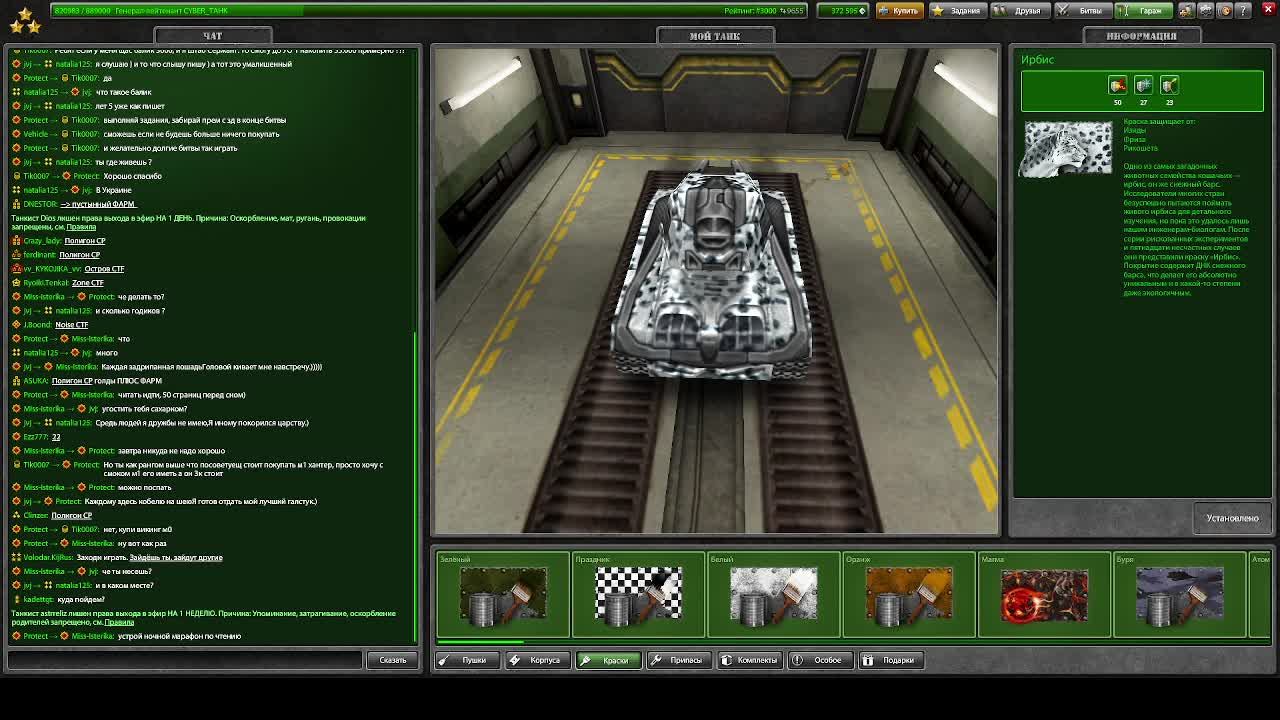The height and width of the screenshot is (720, 1280).
Task: Focus the chat message input field
Action: coord(184,660)
